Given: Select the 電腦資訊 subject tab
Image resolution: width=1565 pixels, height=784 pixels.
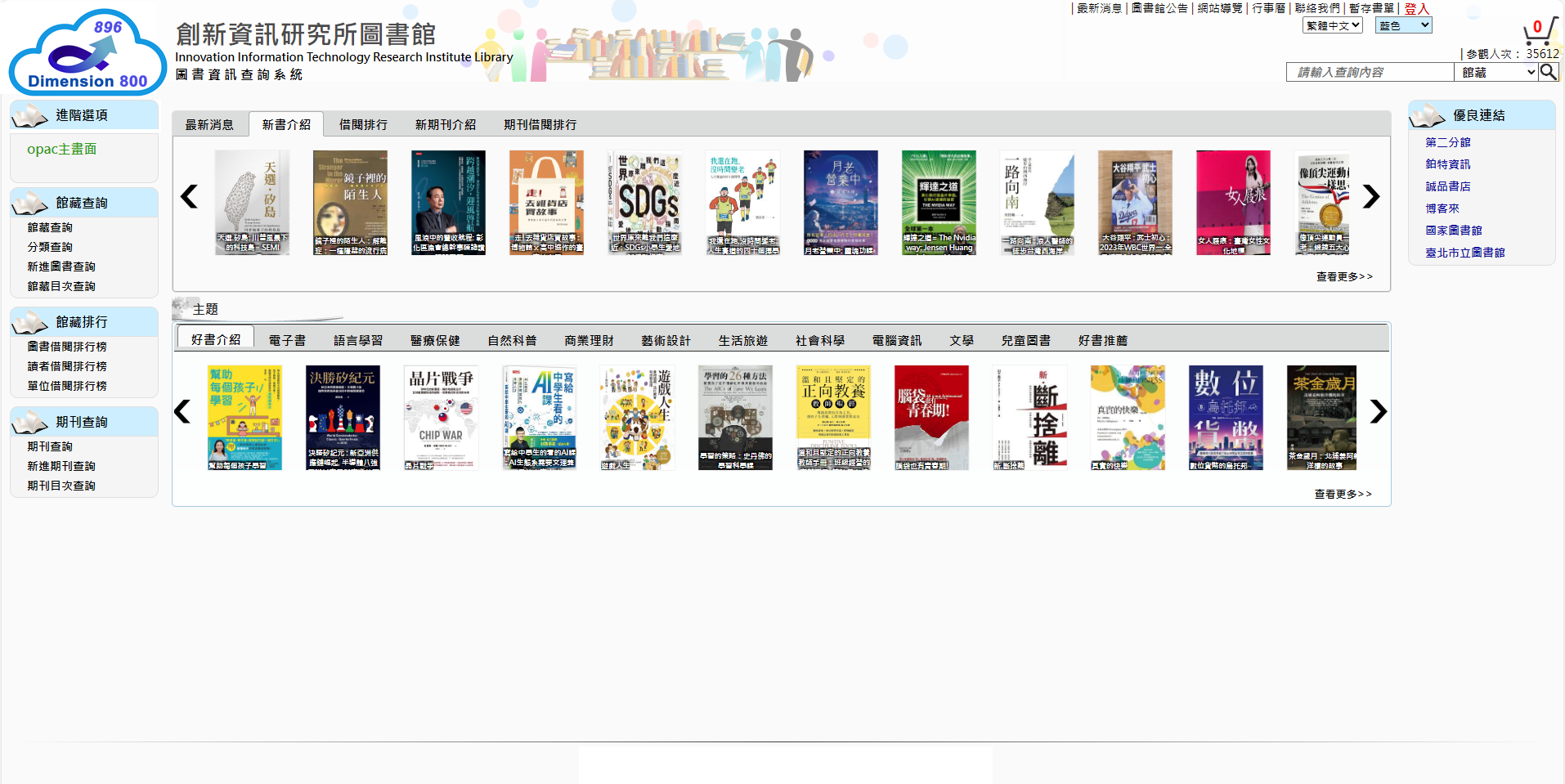Looking at the screenshot, I should pos(896,340).
